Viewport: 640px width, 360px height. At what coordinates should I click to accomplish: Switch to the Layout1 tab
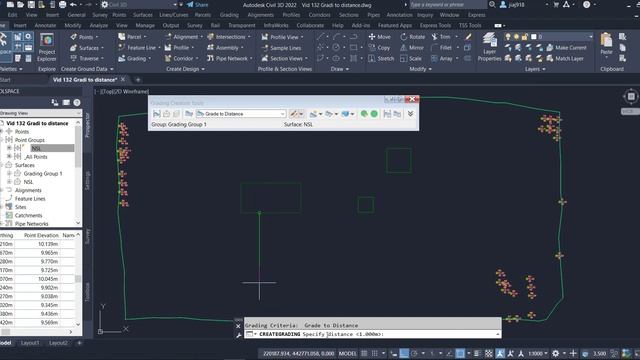pos(30,343)
